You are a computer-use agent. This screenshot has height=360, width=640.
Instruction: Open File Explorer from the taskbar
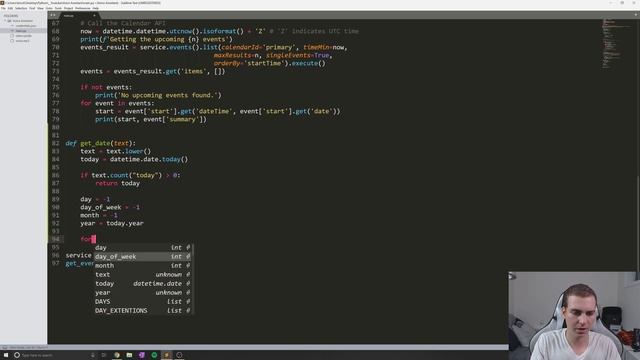(x=129, y=355)
